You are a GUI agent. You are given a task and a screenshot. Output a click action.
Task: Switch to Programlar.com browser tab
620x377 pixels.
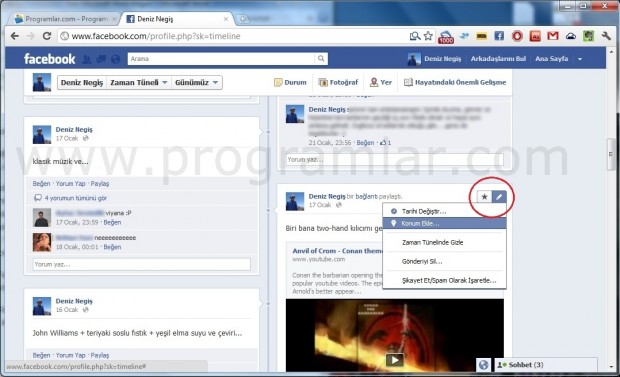(x=65, y=19)
